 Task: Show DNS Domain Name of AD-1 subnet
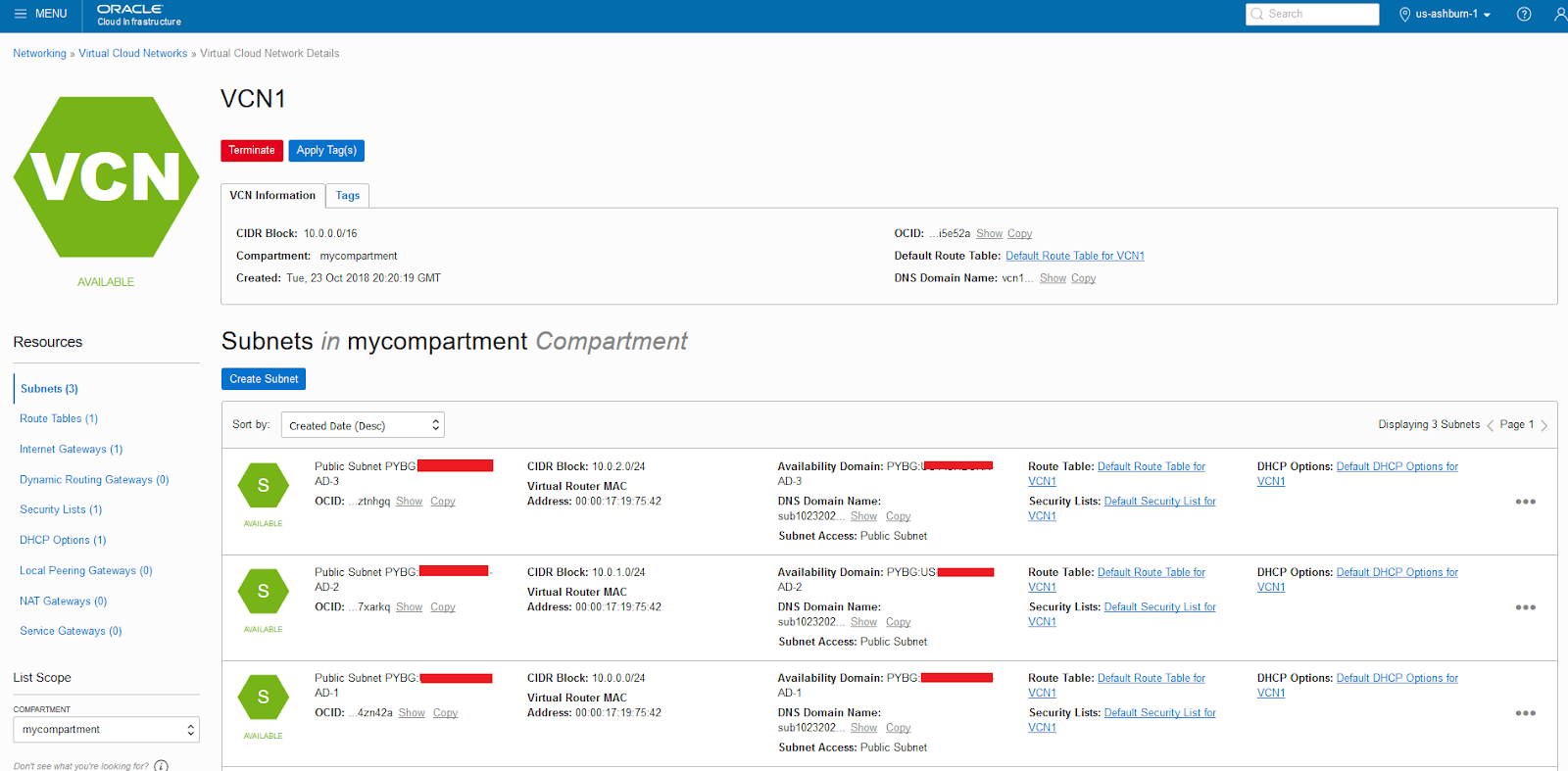pyautogui.click(x=863, y=728)
